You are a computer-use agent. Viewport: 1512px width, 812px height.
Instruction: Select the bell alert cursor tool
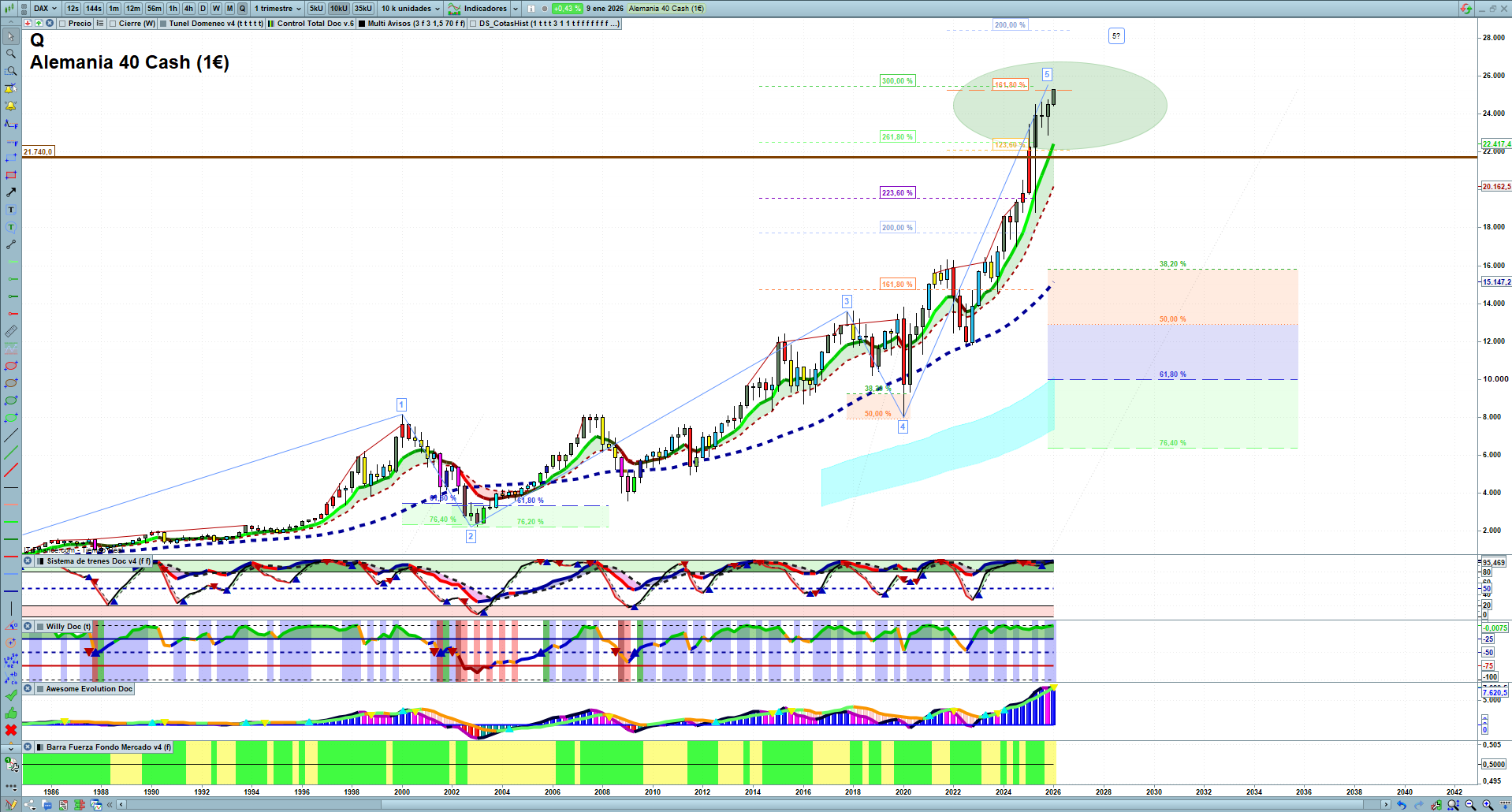(x=11, y=88)
